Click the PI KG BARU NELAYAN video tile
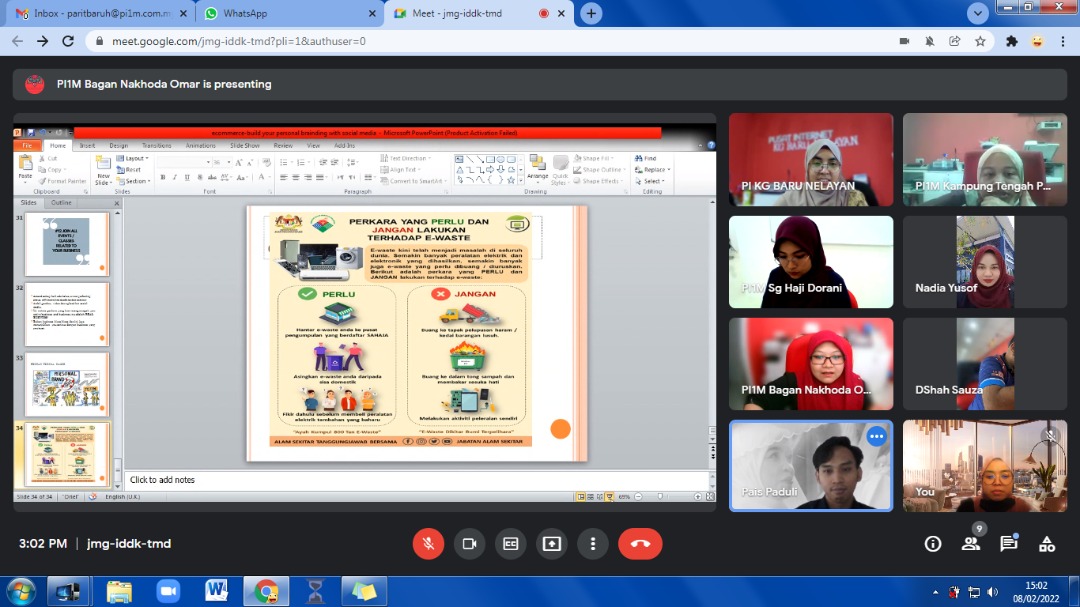 (x=811, y=159)
